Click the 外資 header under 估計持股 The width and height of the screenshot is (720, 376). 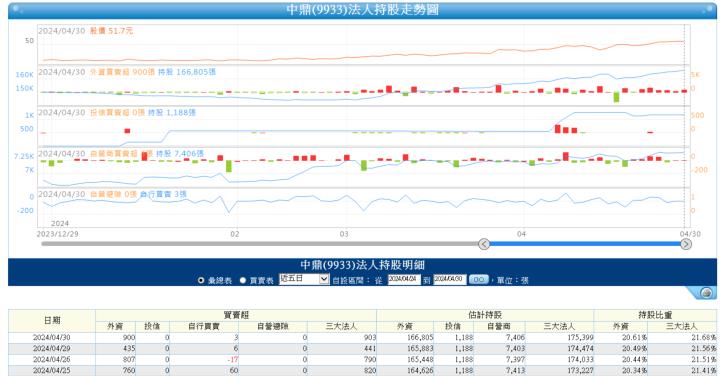point(405,326)
